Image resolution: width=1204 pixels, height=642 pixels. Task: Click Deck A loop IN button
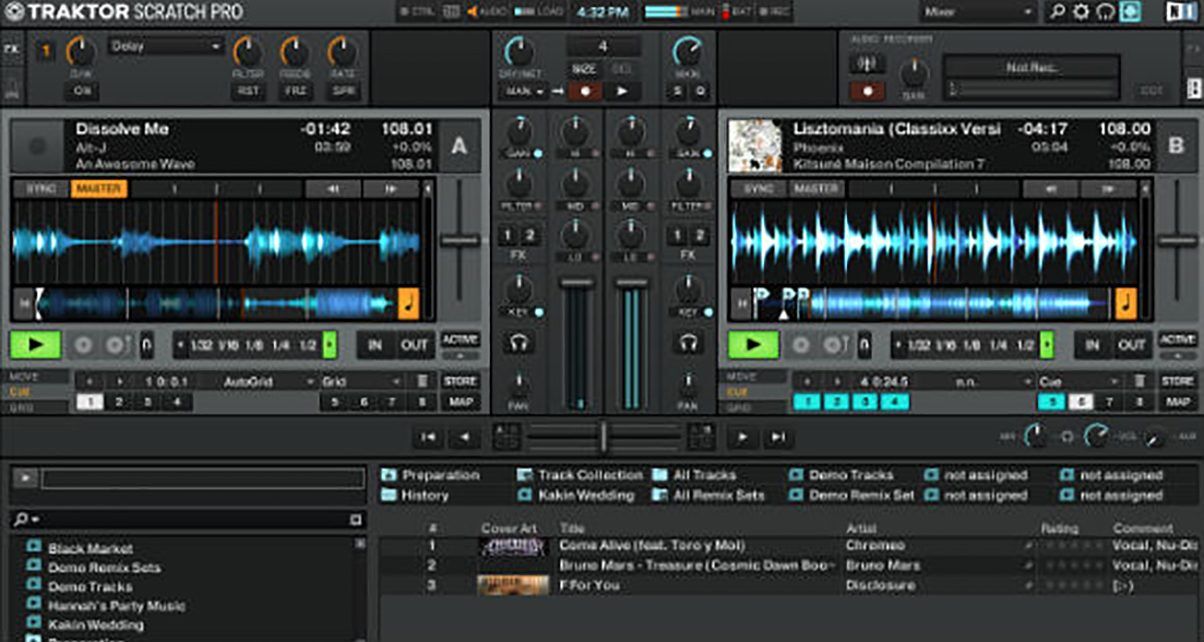click(375, 345)
